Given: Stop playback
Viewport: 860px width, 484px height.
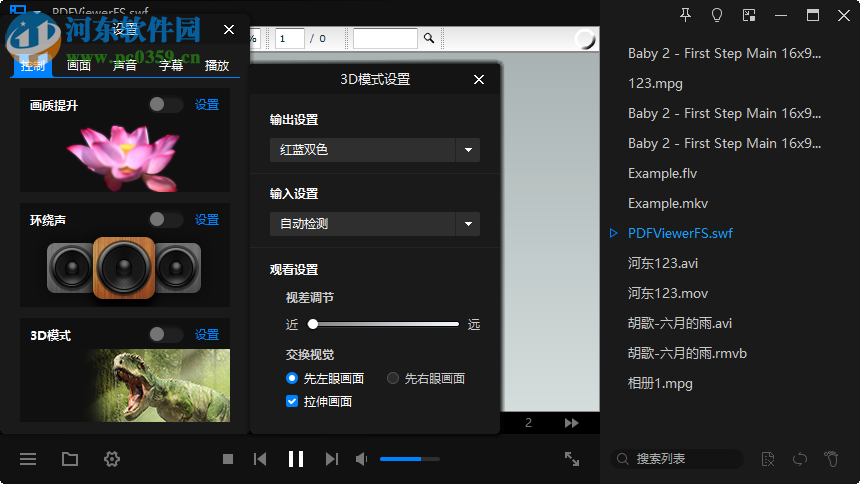Looking at the screenshot, I should point(228,459).
